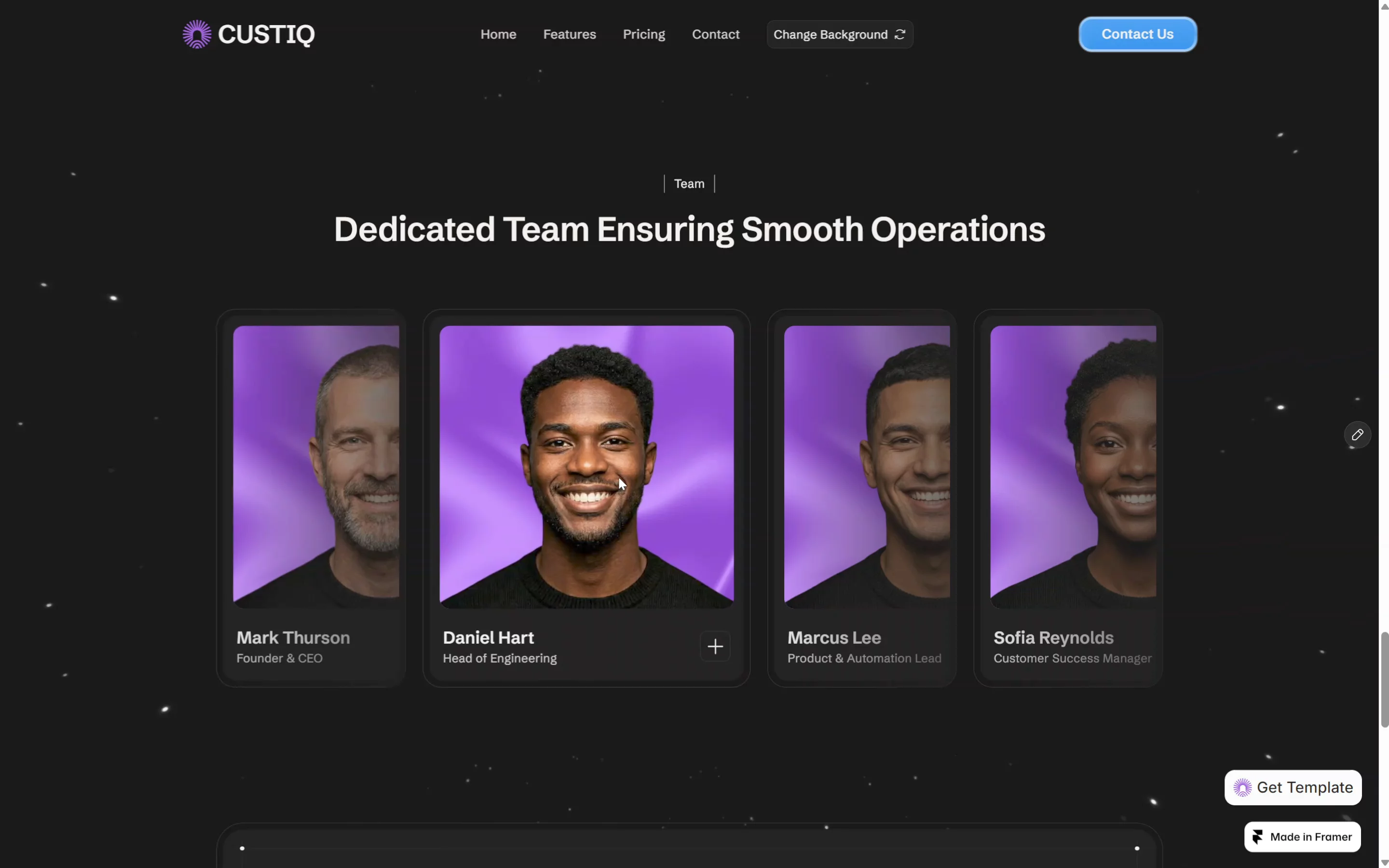1389x868 pixels.
Task: Click 'Customer Success Manager' text
Action: pos(1072,658)
